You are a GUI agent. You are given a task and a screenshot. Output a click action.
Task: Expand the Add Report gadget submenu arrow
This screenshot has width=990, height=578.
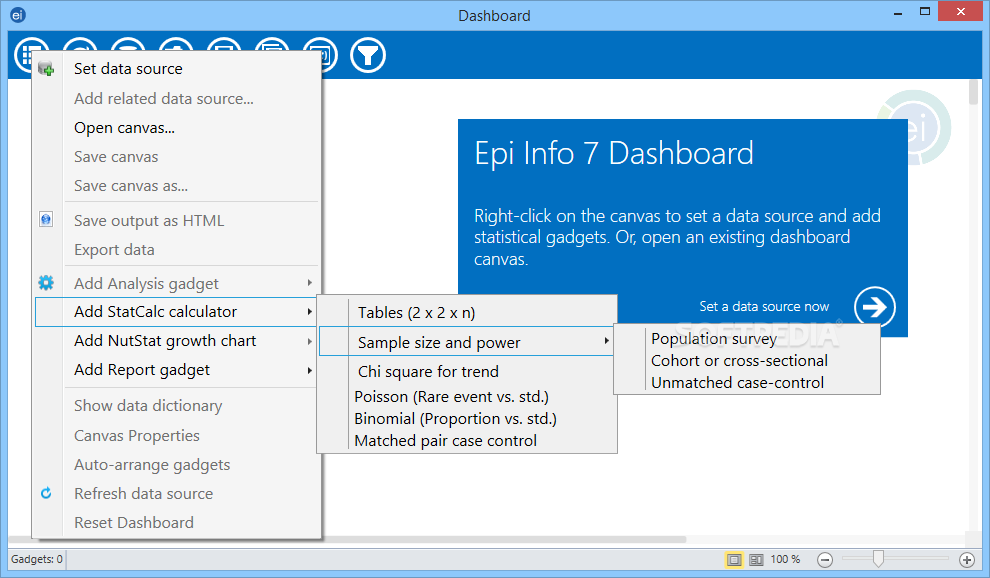pos(309,370)
